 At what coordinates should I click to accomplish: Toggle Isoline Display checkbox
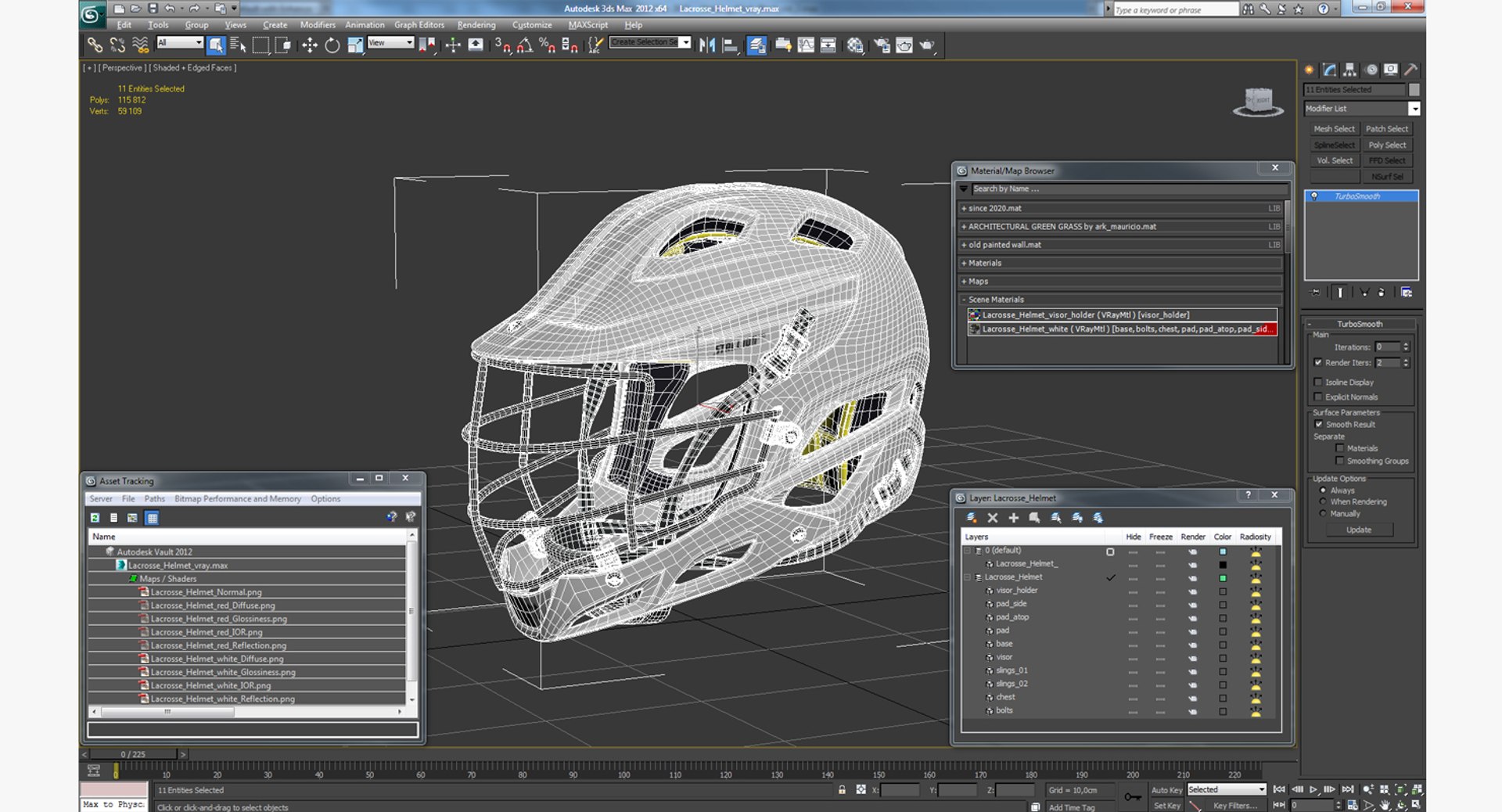[1318, 382]
